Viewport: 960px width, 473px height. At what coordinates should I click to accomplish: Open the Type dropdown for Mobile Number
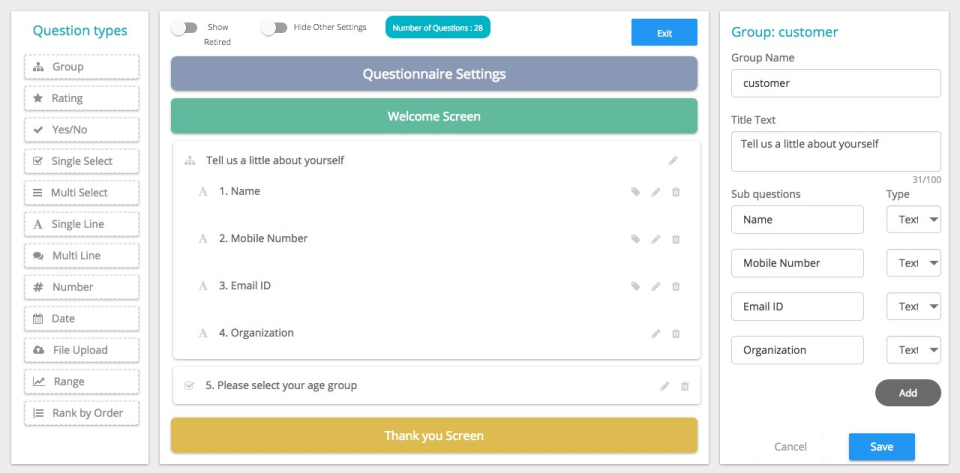(913, 263)
